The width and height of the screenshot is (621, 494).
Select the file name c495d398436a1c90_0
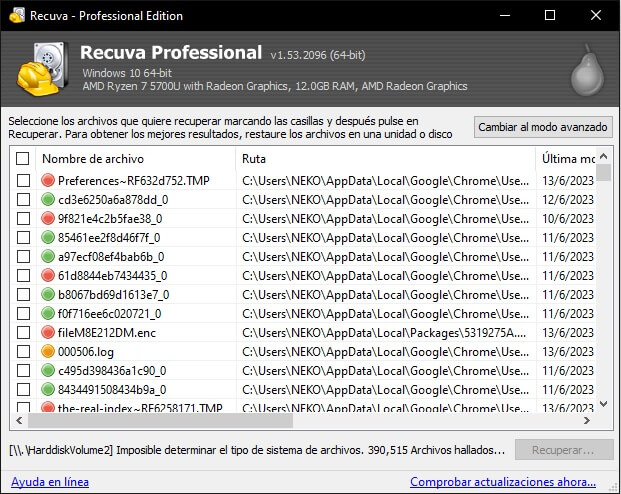tap(112, 371)
